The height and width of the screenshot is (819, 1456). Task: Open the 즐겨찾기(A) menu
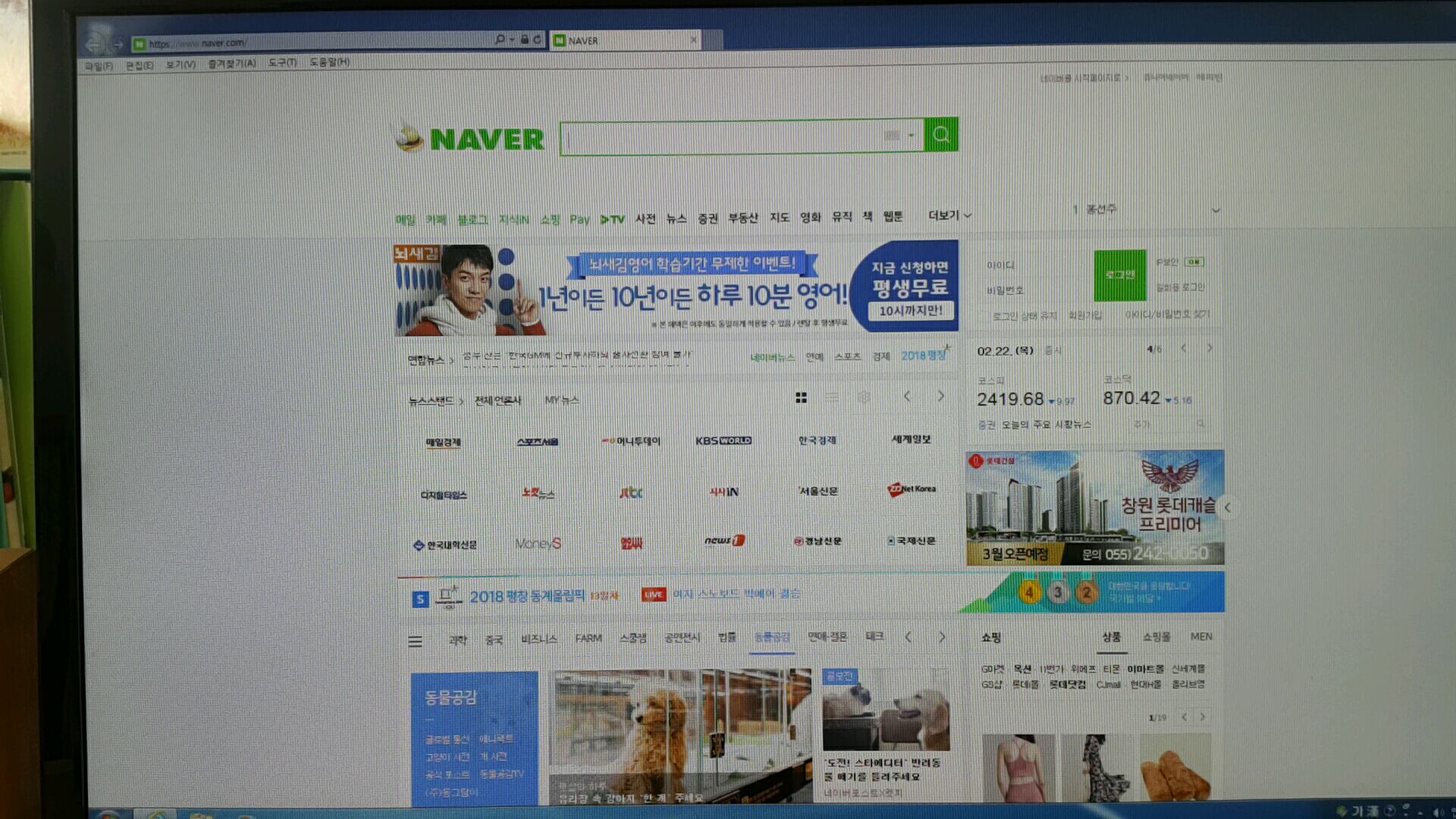point(232,63)
